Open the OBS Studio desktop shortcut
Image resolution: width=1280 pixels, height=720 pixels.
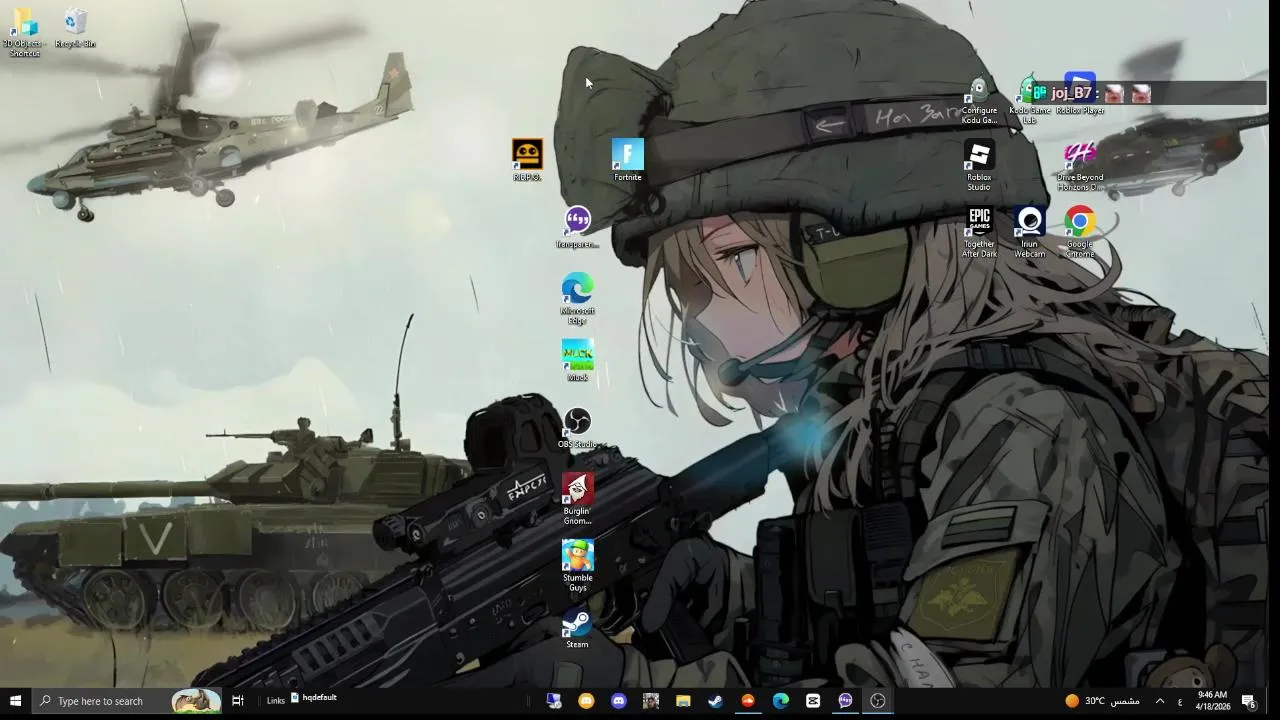tap(577, 428)
